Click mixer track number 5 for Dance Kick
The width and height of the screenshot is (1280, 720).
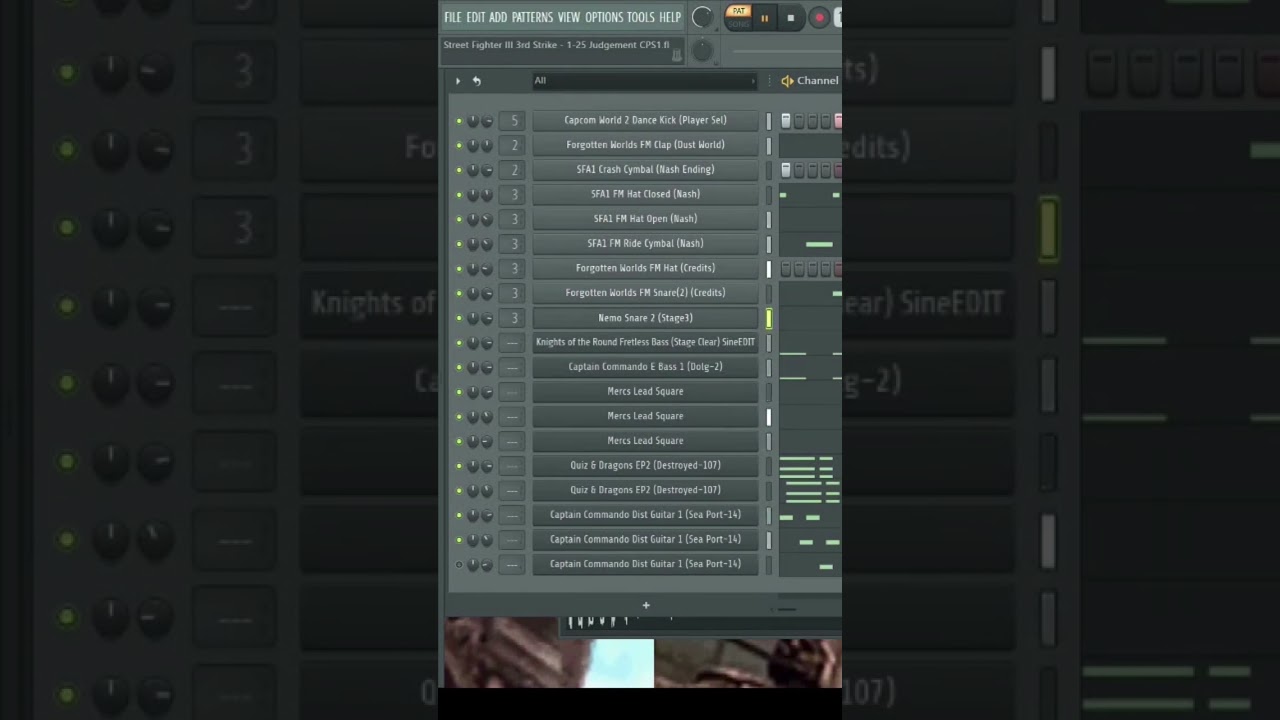point(514,121)
